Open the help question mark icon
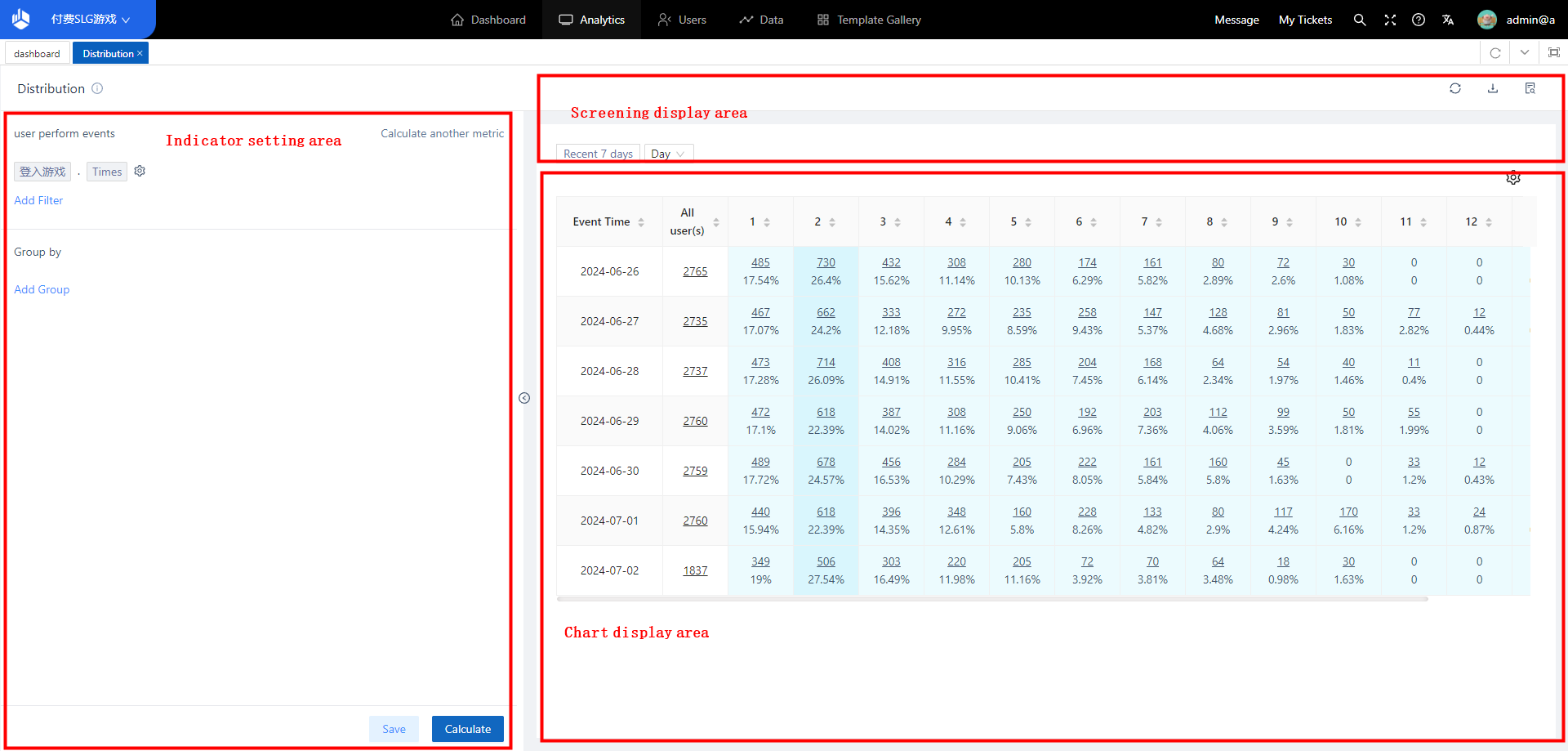The height and width of the screenshot is (751, 1568). point(1419,20)
